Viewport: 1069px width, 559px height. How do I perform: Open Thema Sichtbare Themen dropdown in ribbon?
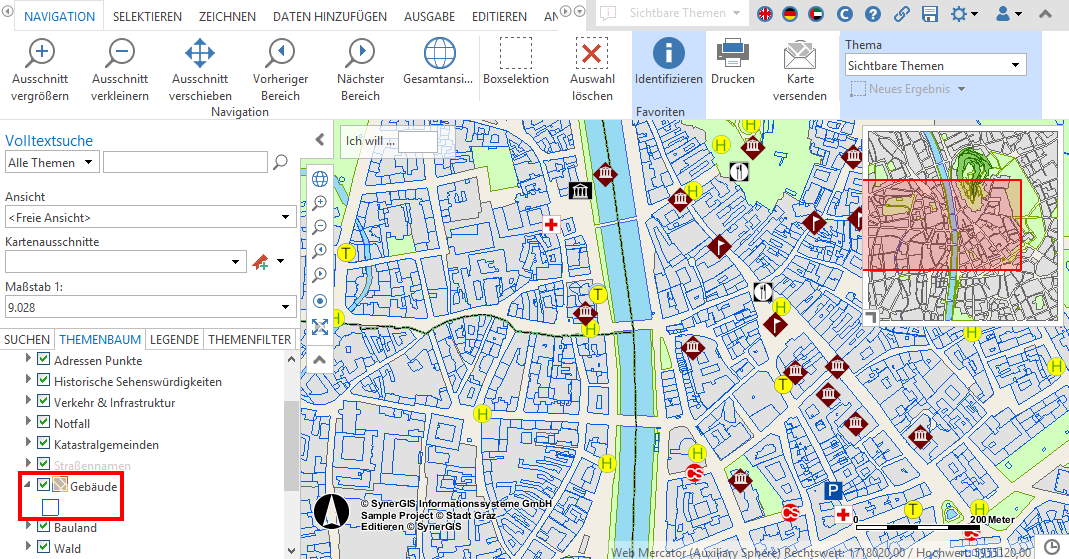click(x=935, y=65)
